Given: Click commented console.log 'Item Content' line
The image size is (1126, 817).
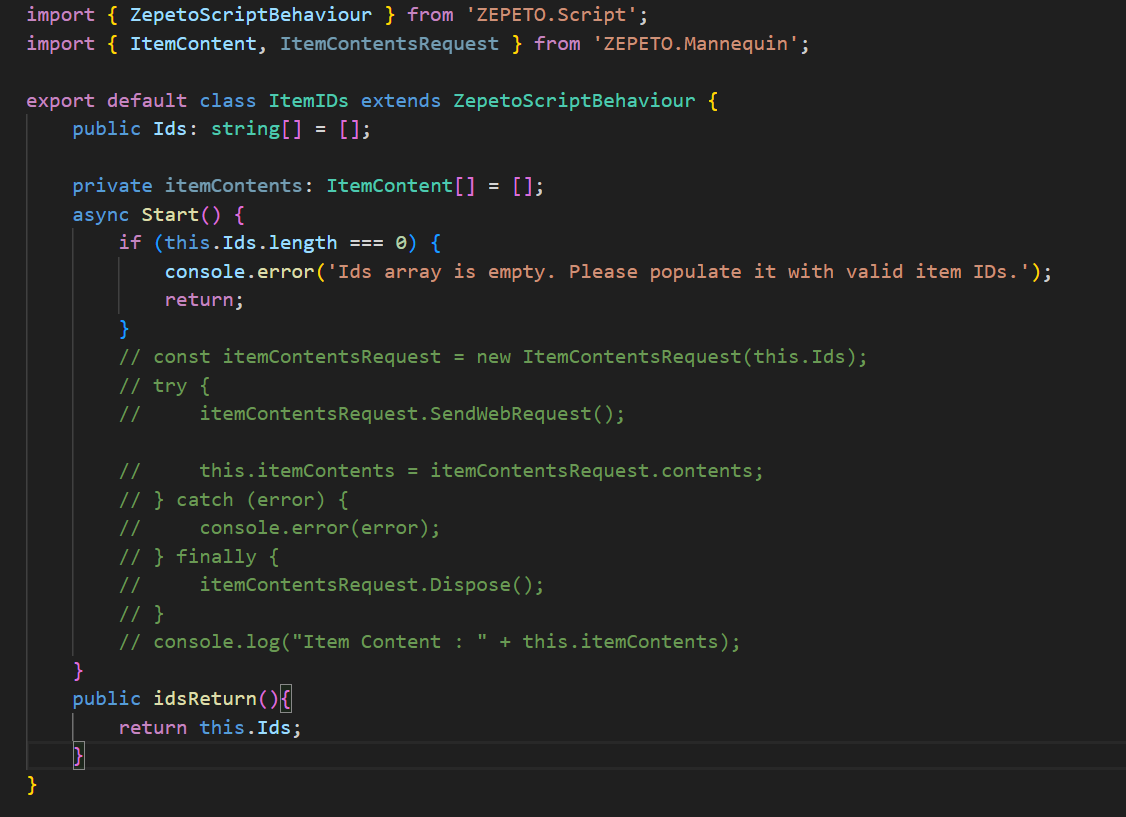Looking at the screenshot, I should pos(429,642).
